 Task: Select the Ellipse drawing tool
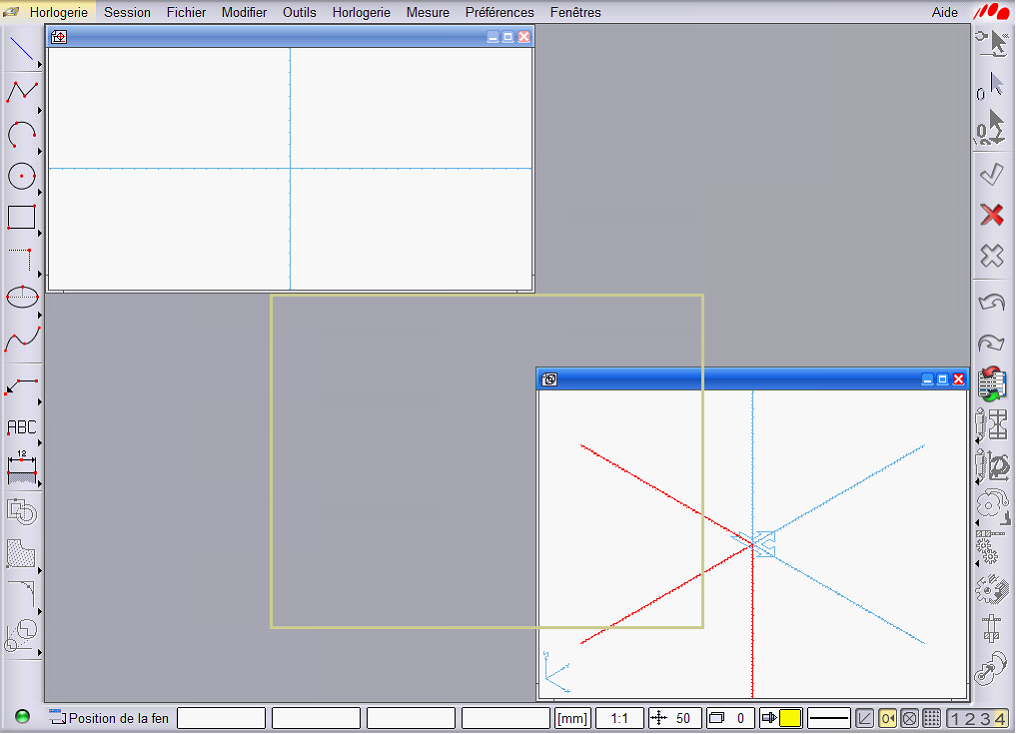[x=21, y=297]
